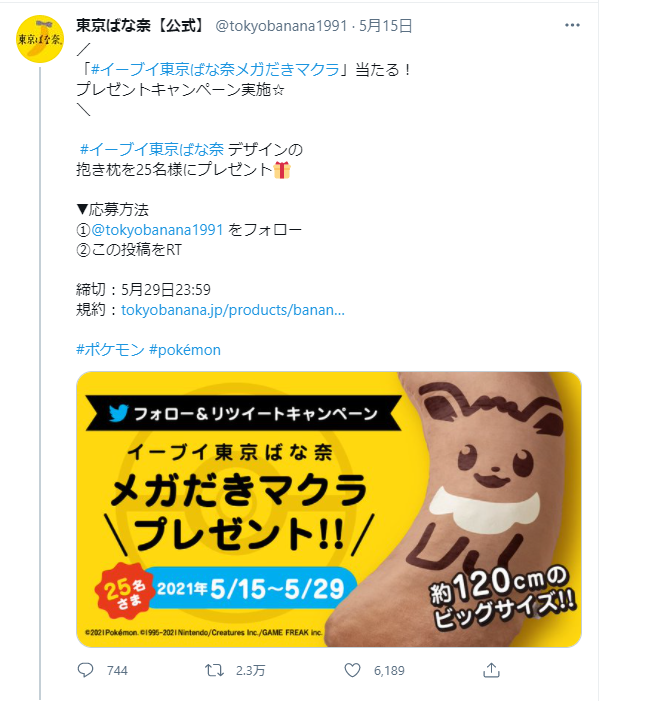Click @tokyobanana1991 mention in step ①
Image resolution: width=670 pixels, height=701 pixels.
click(157, 230)
